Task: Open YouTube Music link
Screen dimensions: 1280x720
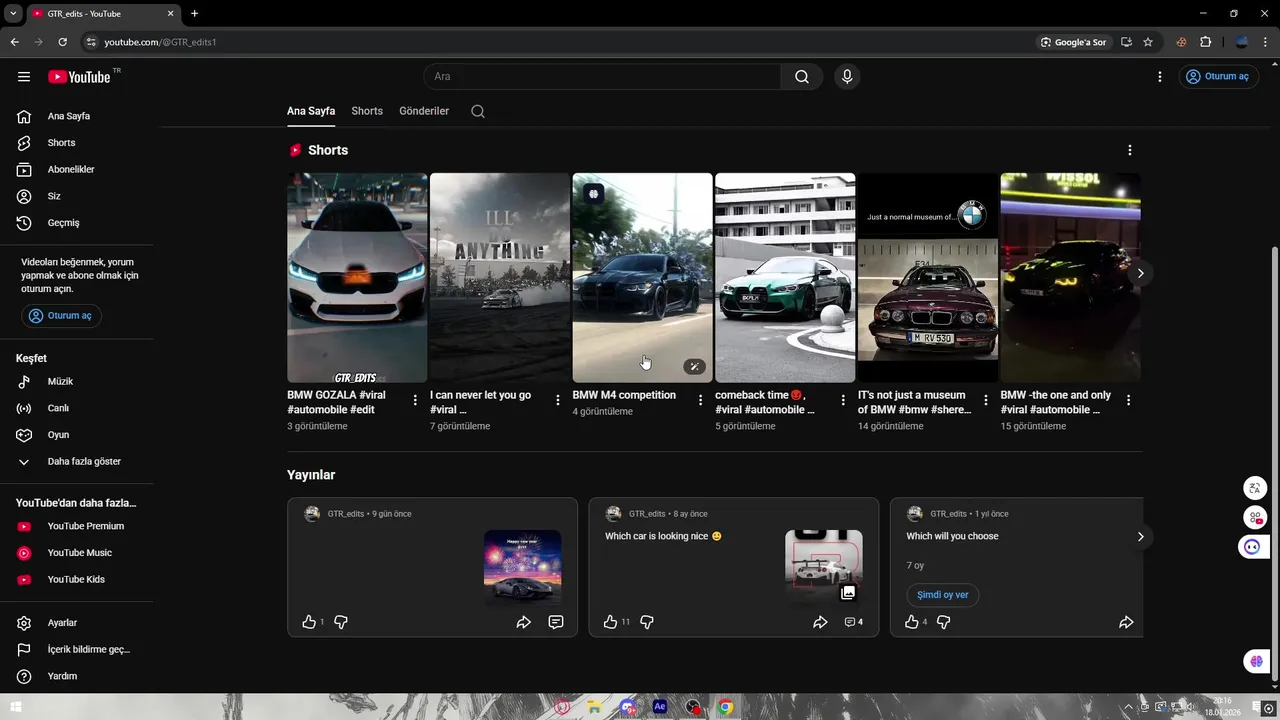Action: pos(77,553)
